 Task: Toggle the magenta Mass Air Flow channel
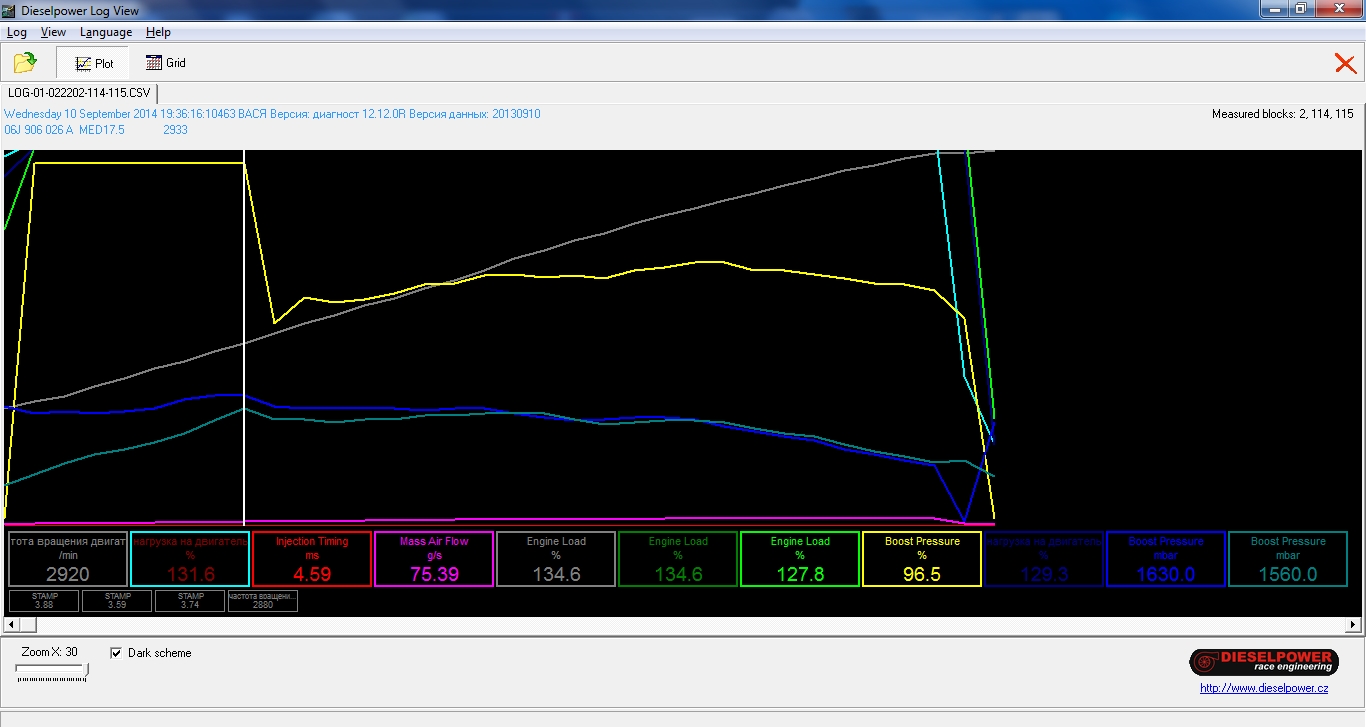434,559
